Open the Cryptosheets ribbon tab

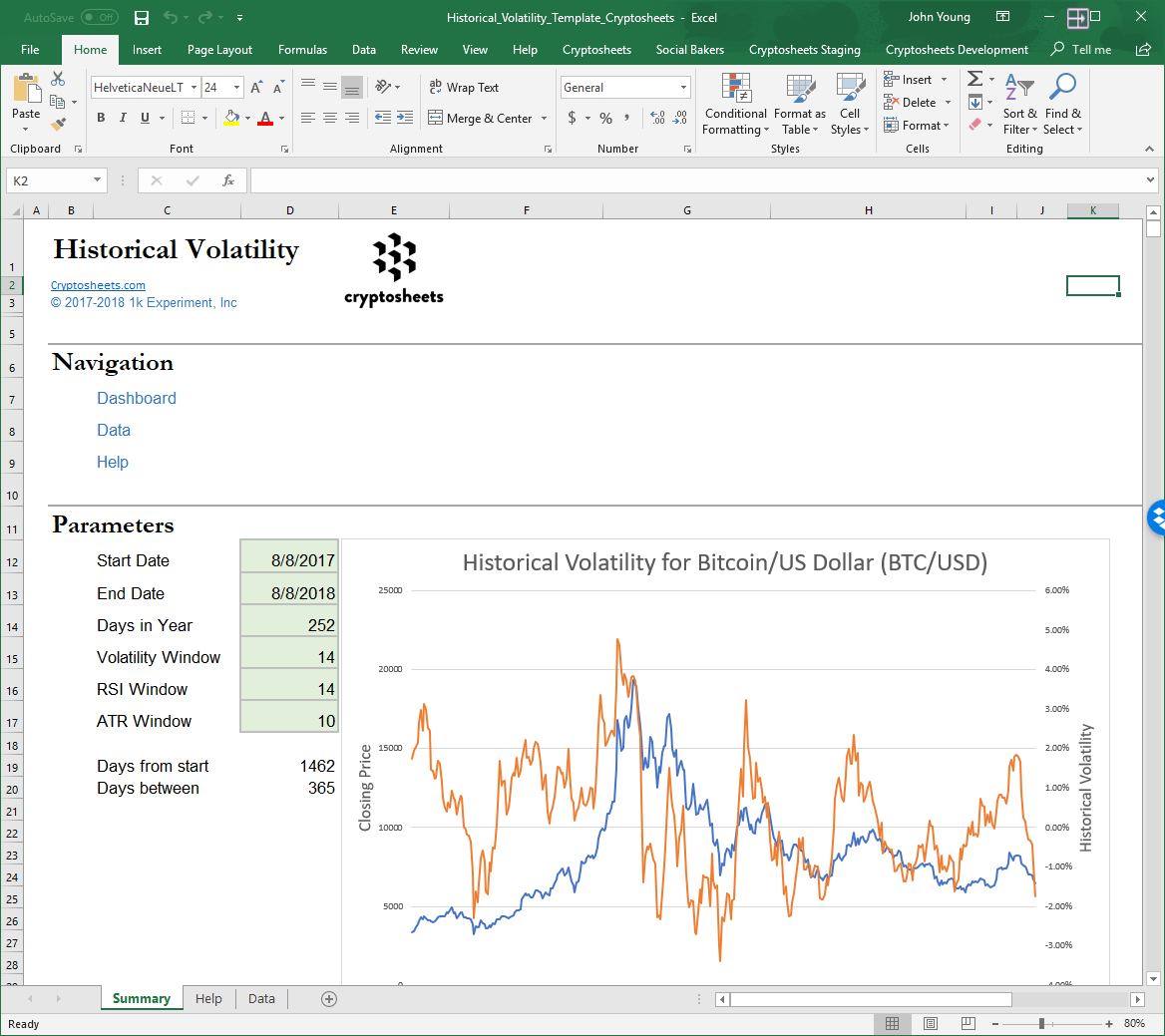click(x=596, y=50)
